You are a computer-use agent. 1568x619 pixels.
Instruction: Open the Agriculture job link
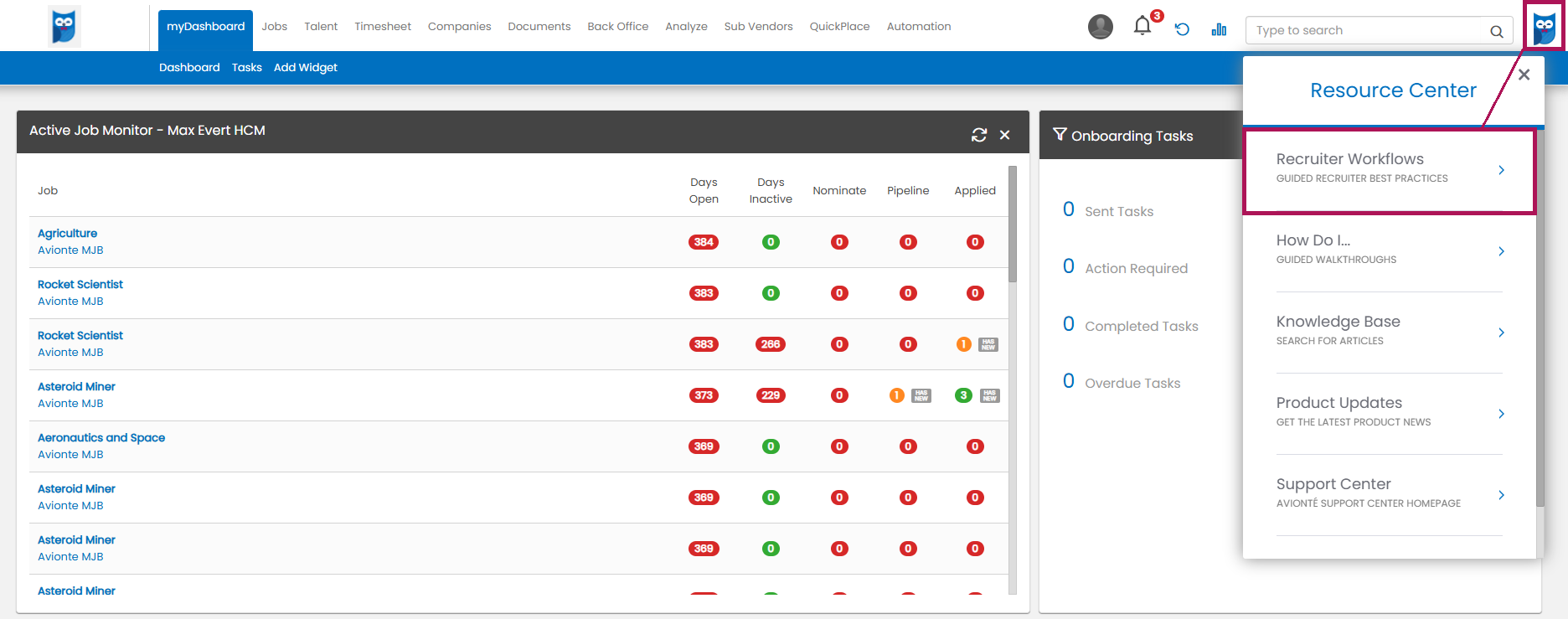[67, 234]
